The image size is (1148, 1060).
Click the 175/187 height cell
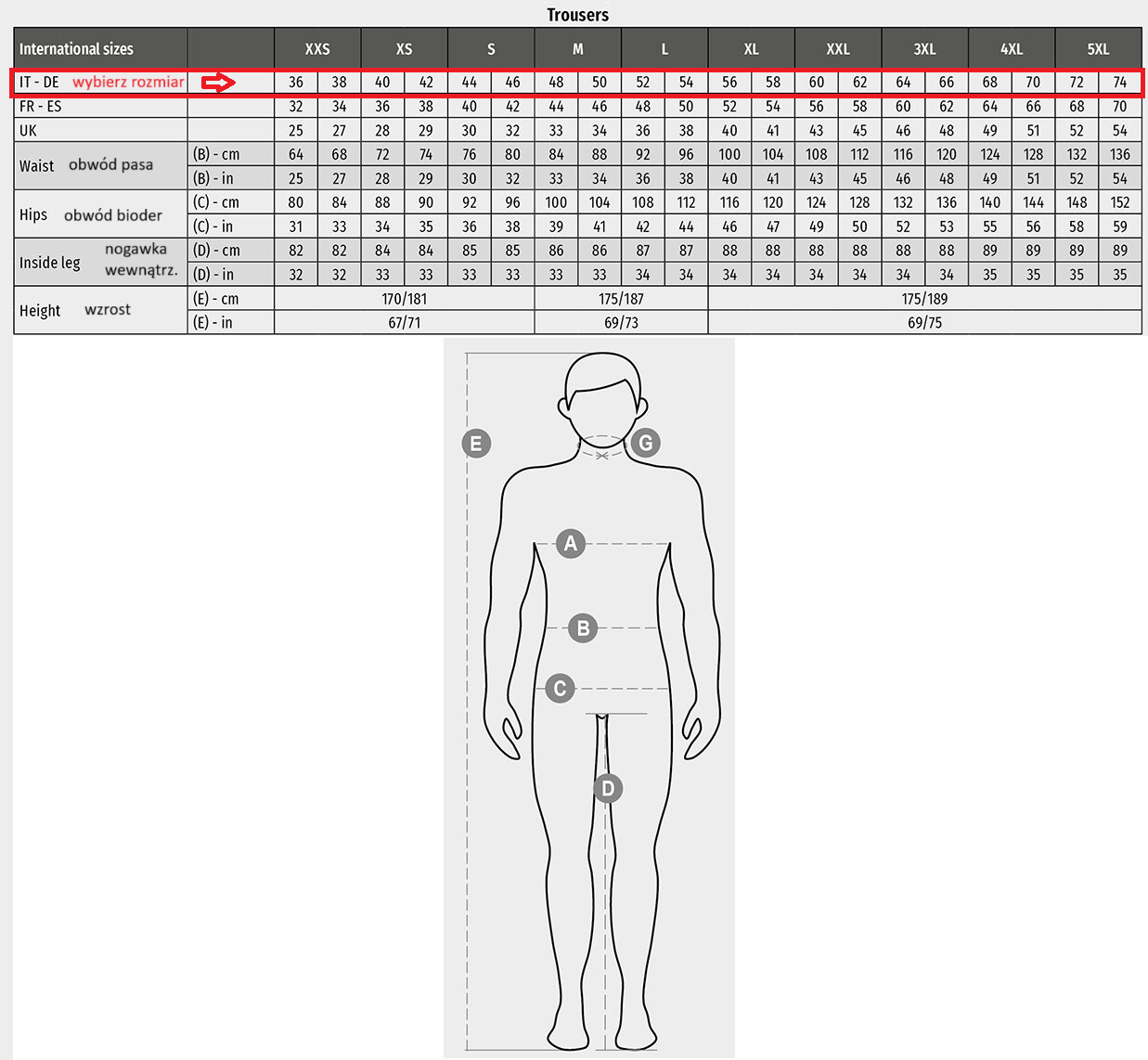(621, 299)
